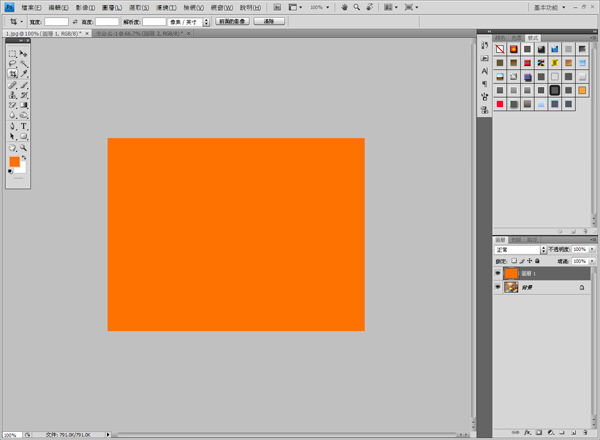Select the Zoom magnifier tool
600x440 pixels.
[23, 148]
